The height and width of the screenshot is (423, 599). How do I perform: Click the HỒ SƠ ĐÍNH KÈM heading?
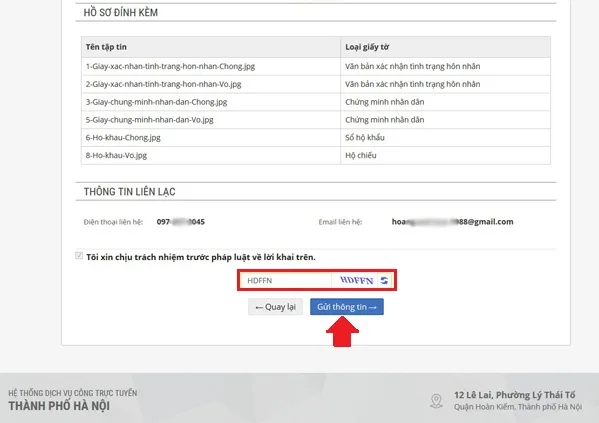pyautogui.click(x=121, y=13)
